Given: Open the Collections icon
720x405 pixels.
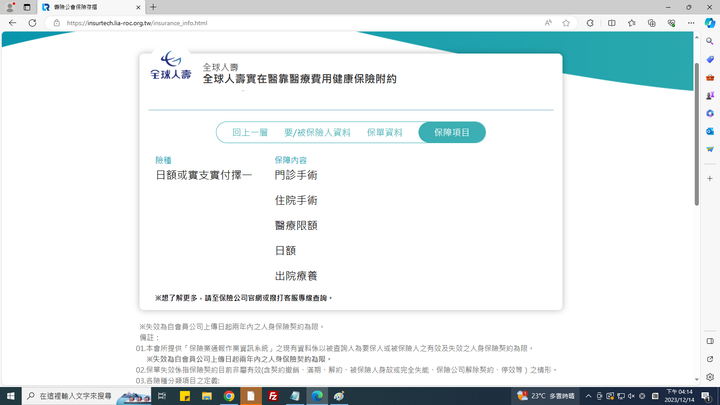Looking at the screenshot, I should [x=652, y=22].
